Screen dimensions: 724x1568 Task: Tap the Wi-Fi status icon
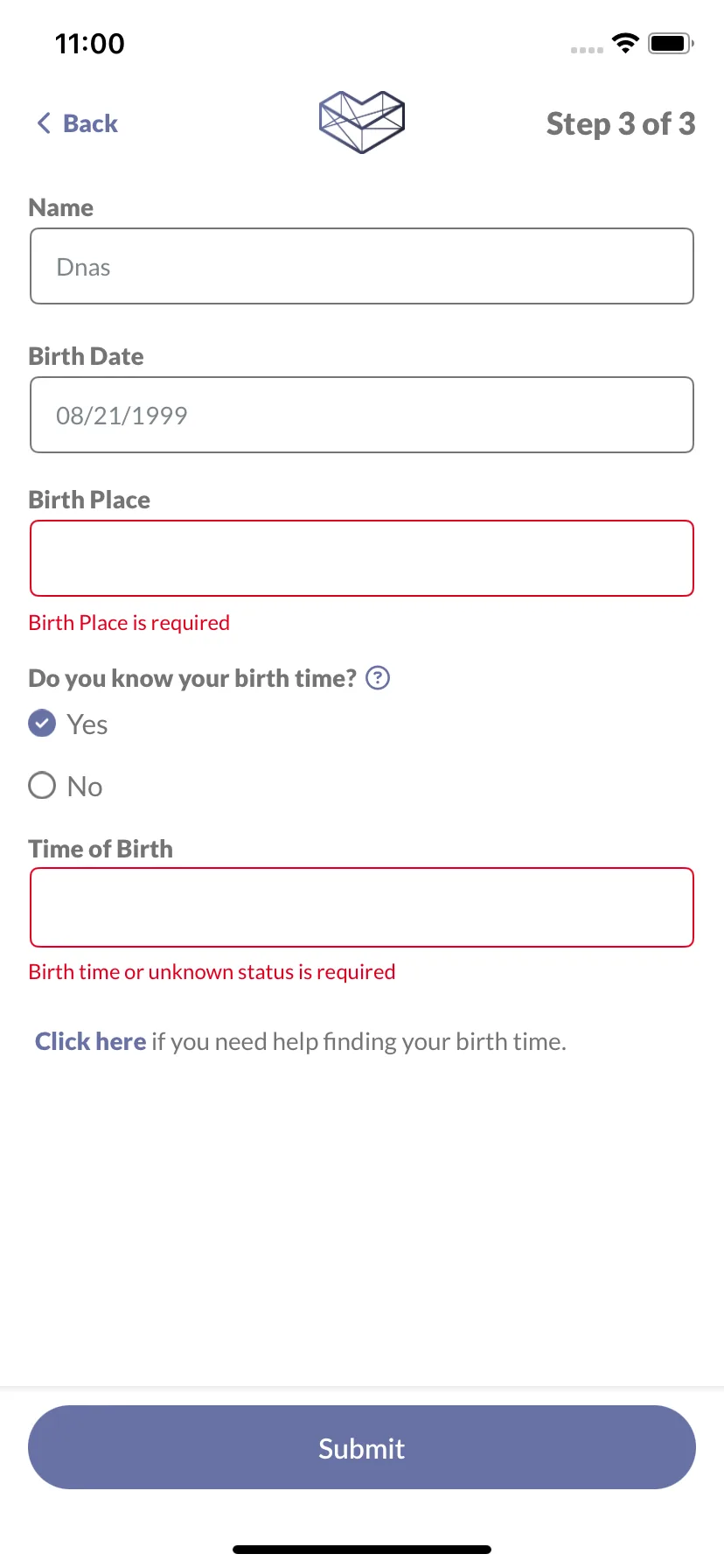(625, 43)
